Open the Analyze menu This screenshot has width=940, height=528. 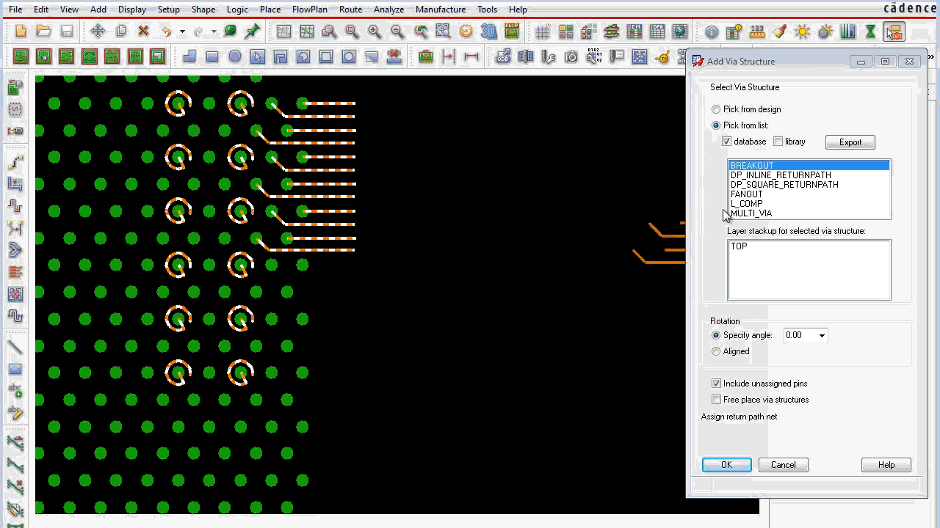[x=389, y=10]
